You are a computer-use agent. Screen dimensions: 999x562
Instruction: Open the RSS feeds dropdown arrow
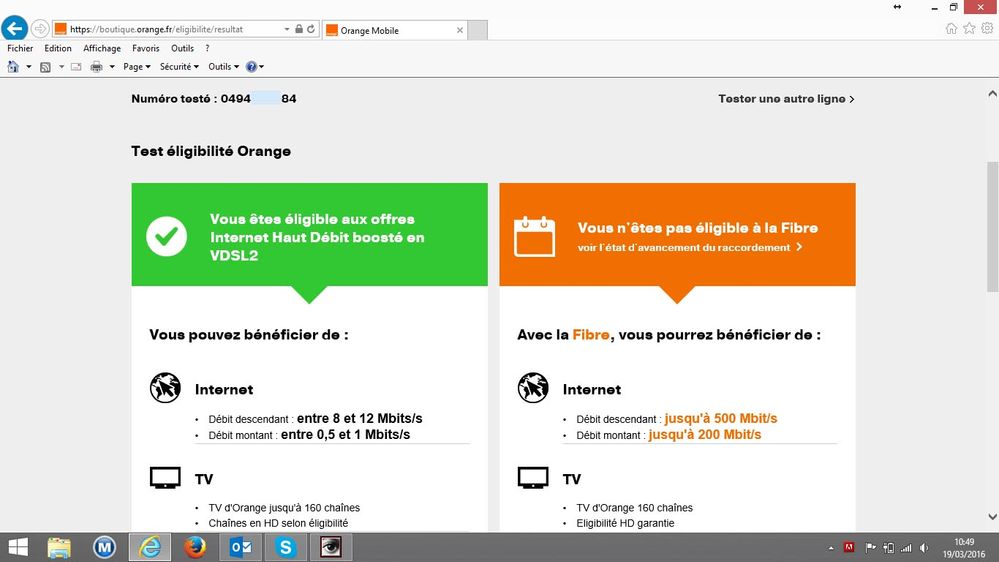point(61,66)
